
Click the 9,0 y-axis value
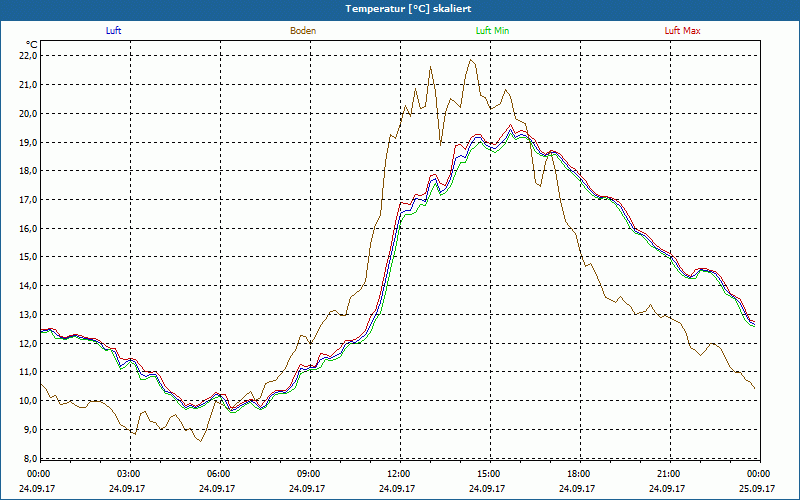pyautogui.click(x=31, y=429)
